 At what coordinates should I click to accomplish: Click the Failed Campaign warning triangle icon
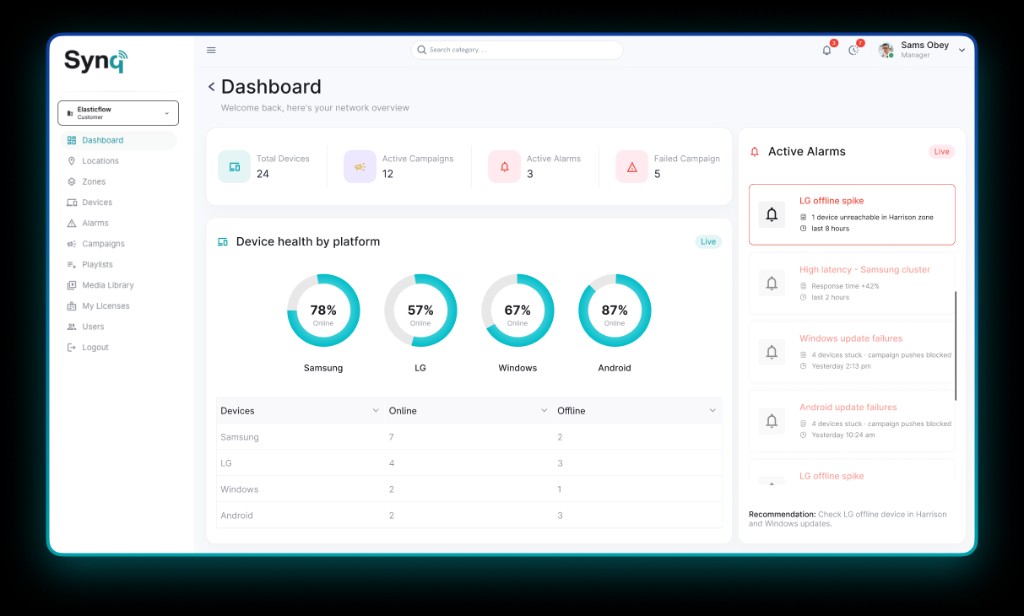(632, 167)
